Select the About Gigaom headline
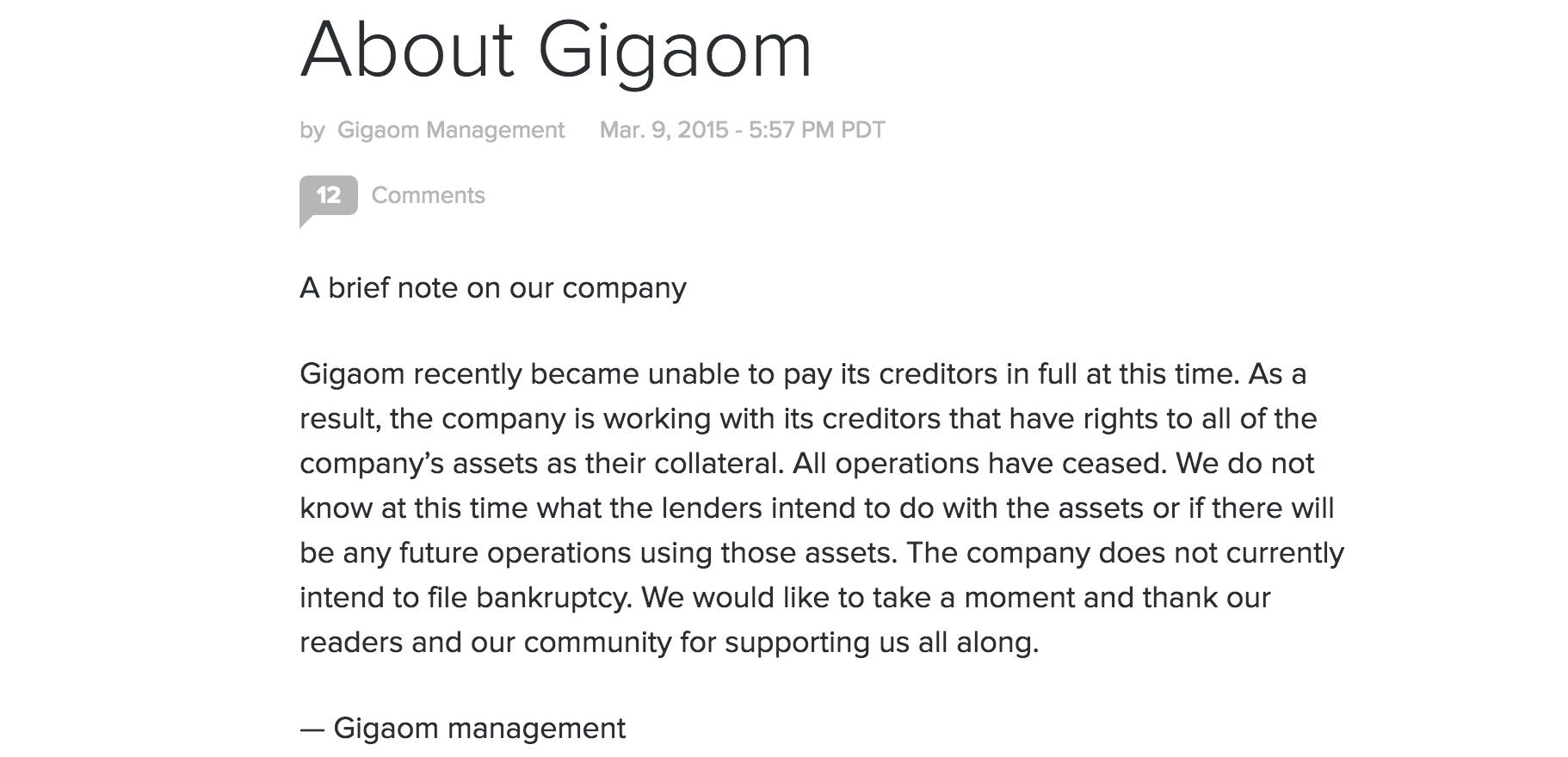 coord(556,50)
